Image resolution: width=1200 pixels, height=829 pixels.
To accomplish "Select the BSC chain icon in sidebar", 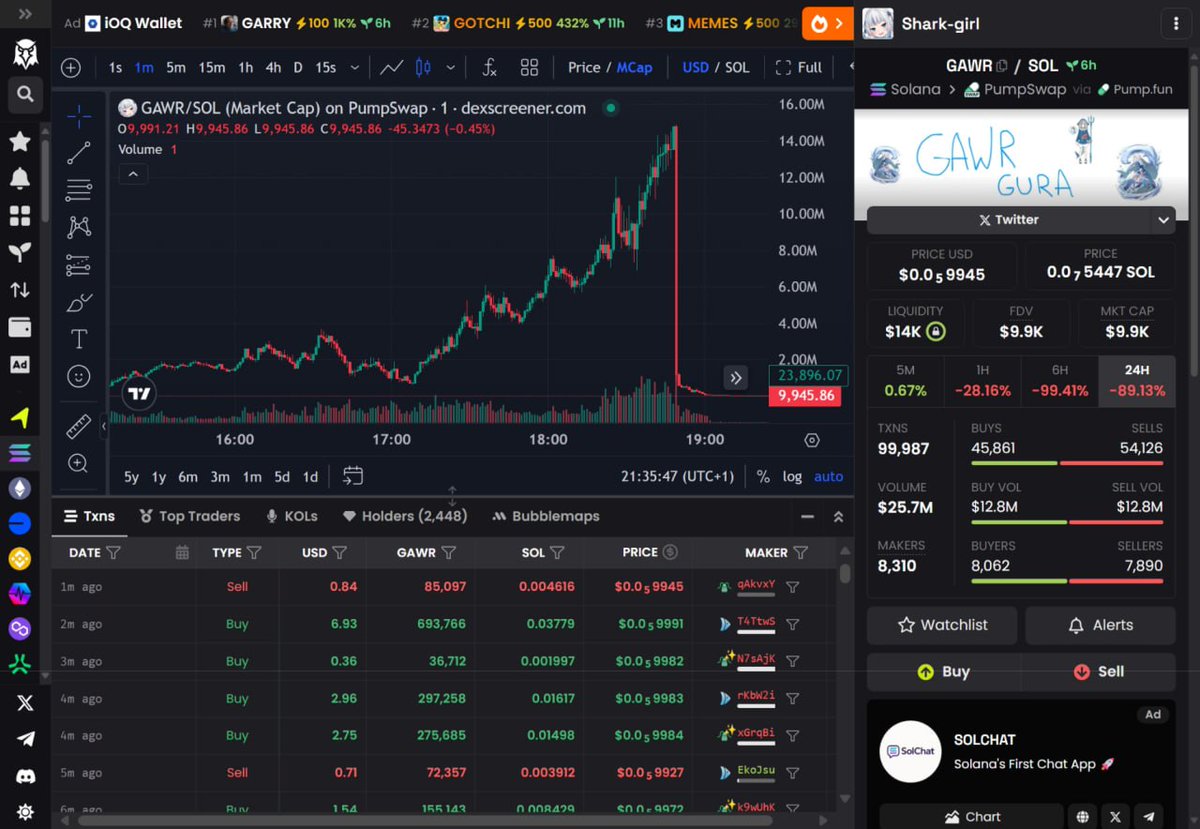I will [20, 558].
